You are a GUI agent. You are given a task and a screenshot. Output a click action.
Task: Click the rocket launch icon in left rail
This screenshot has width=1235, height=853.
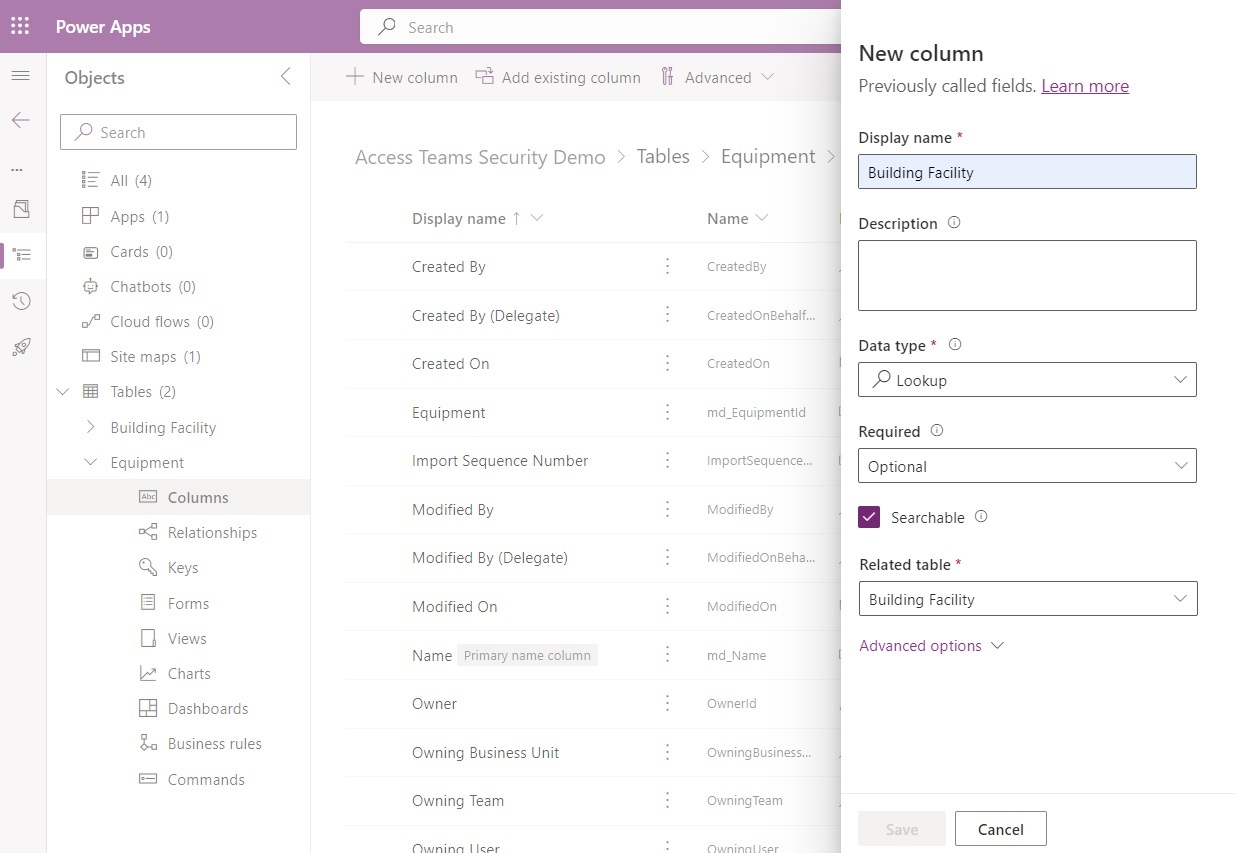tap(20, 346)
